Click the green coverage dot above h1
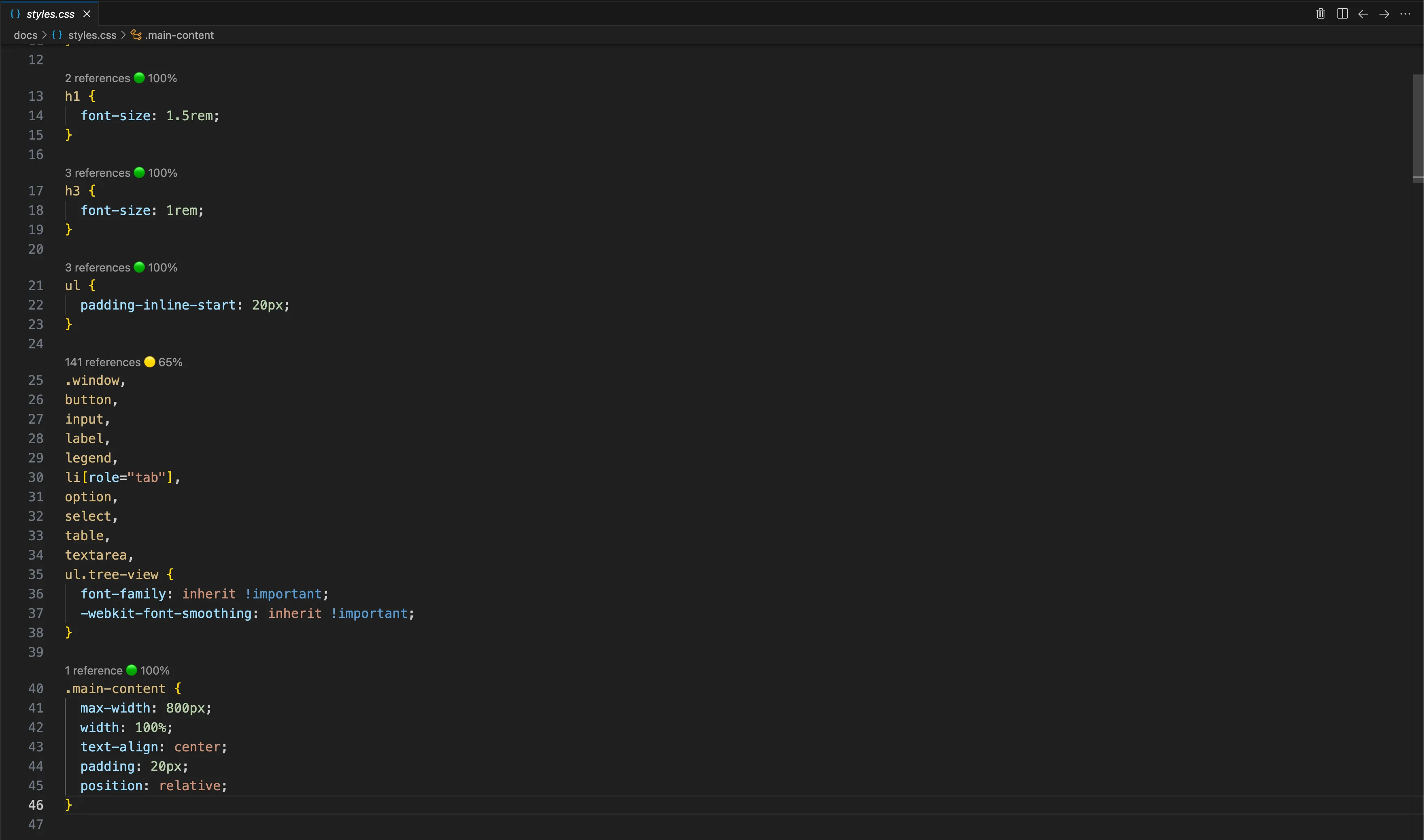This screenshot has width=1424, height=840. [139, 78]
